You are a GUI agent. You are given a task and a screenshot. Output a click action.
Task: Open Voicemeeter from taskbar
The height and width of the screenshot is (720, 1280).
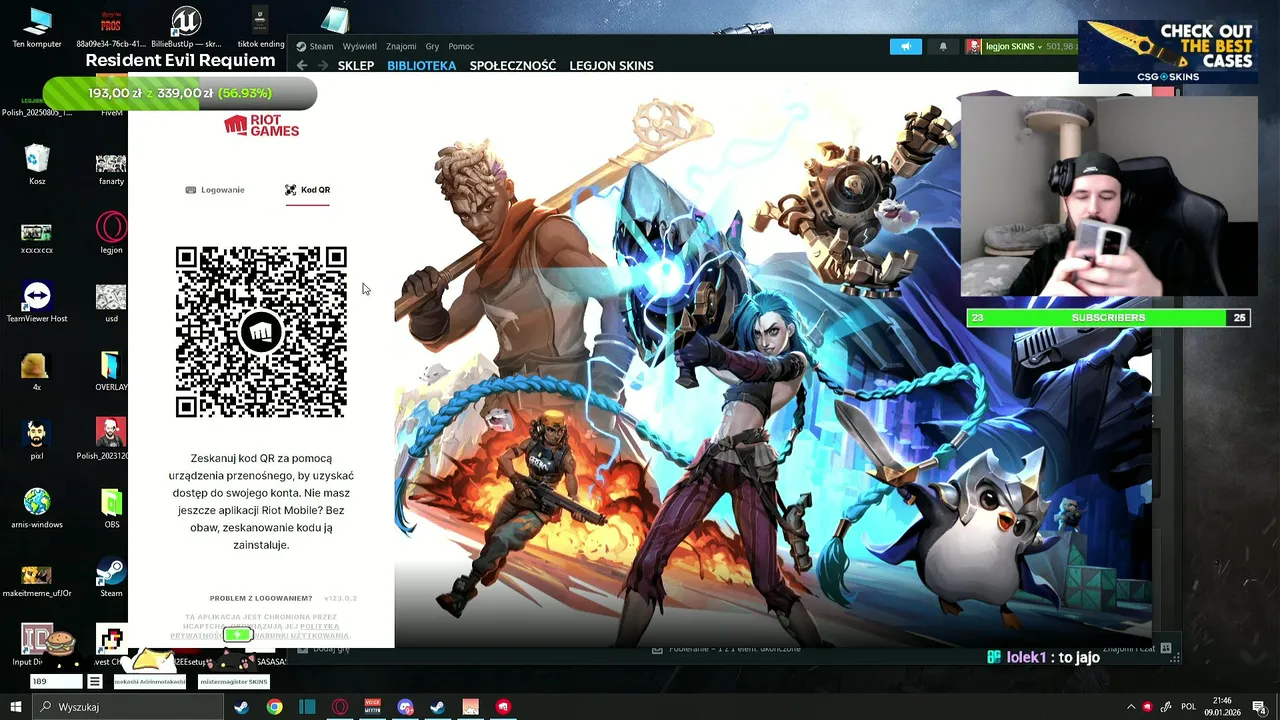(x=373, y=707)
